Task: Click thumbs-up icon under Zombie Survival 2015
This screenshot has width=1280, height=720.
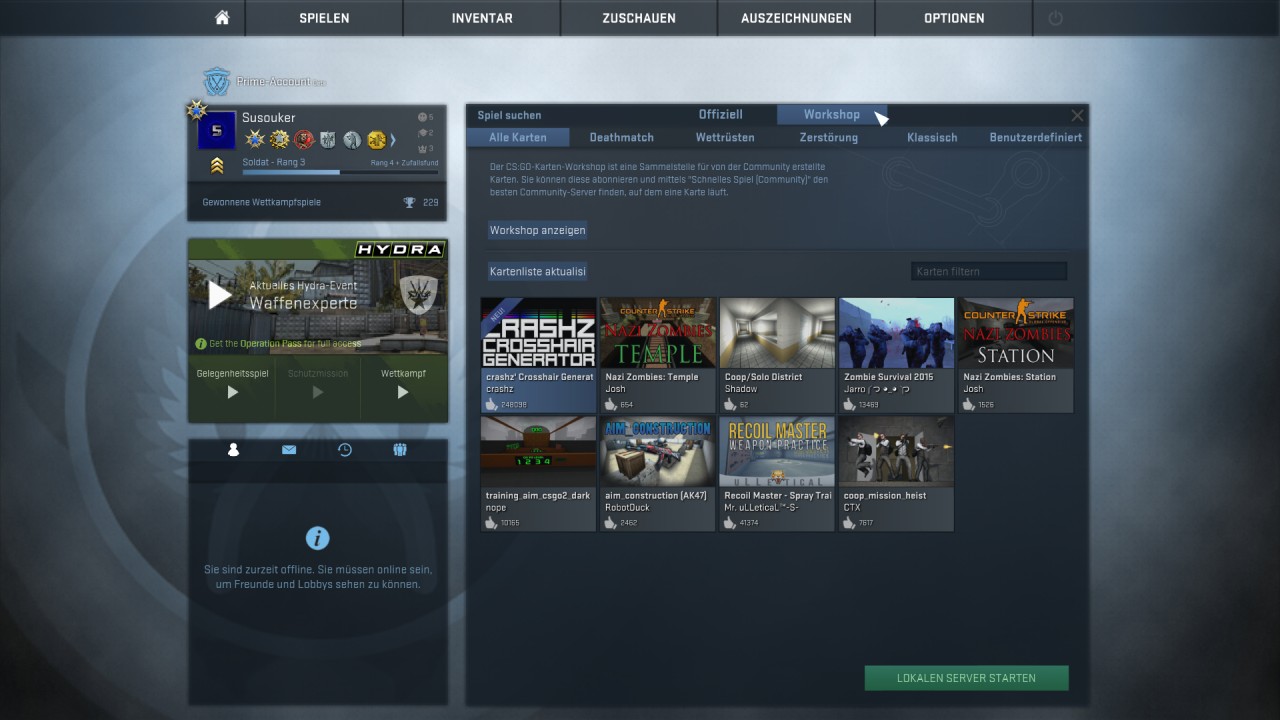Action: click(x=850, y=404)
